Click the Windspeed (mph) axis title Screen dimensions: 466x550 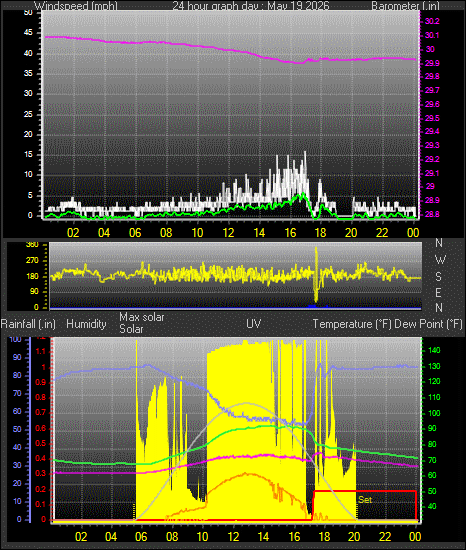point(76,6)
